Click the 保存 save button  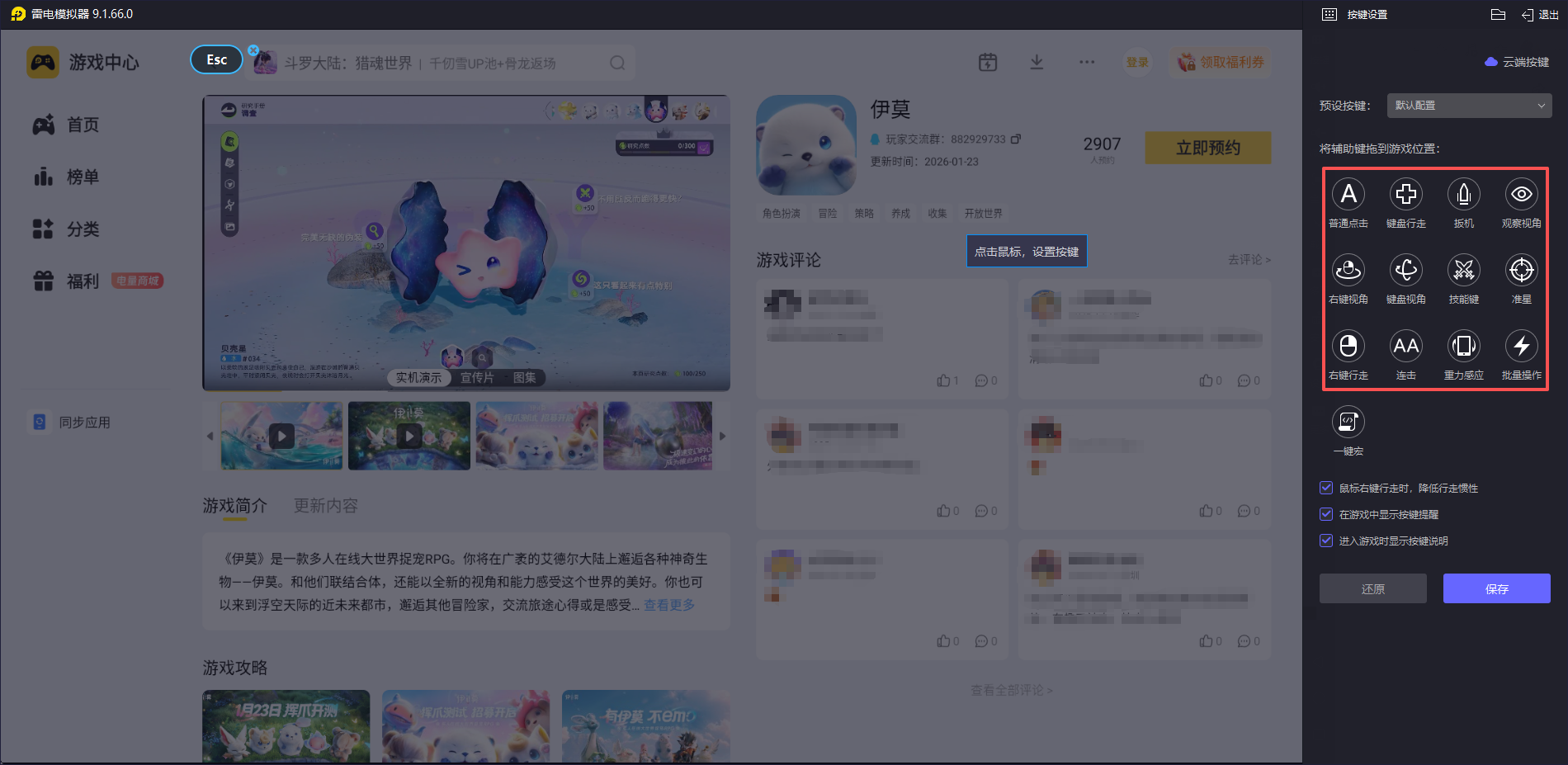pyautogui.click(x=1497, y=588)
